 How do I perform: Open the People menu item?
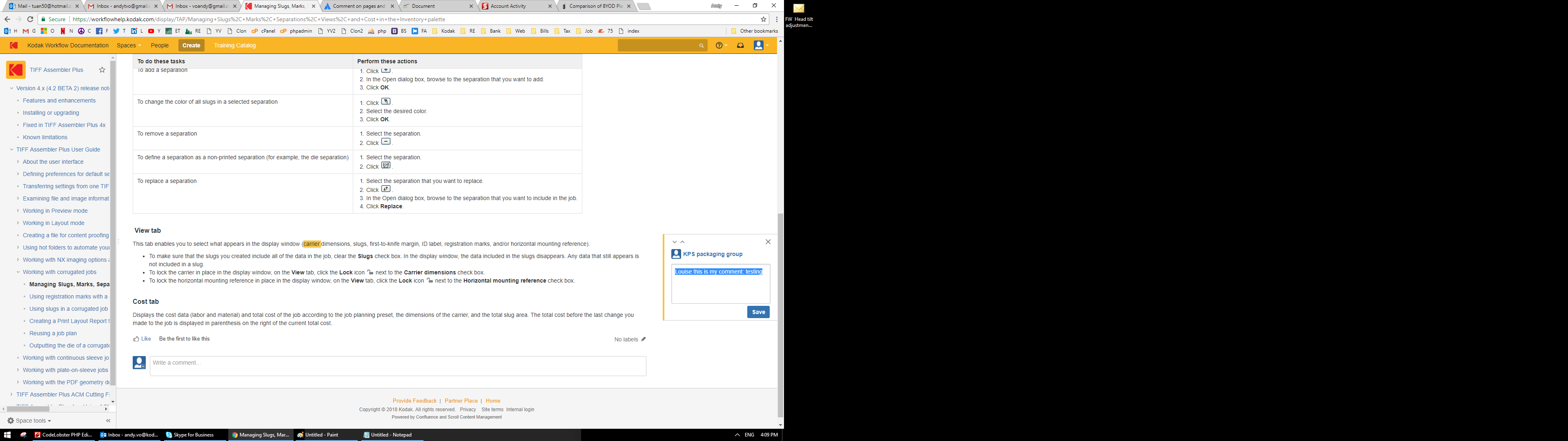(160, 46)
